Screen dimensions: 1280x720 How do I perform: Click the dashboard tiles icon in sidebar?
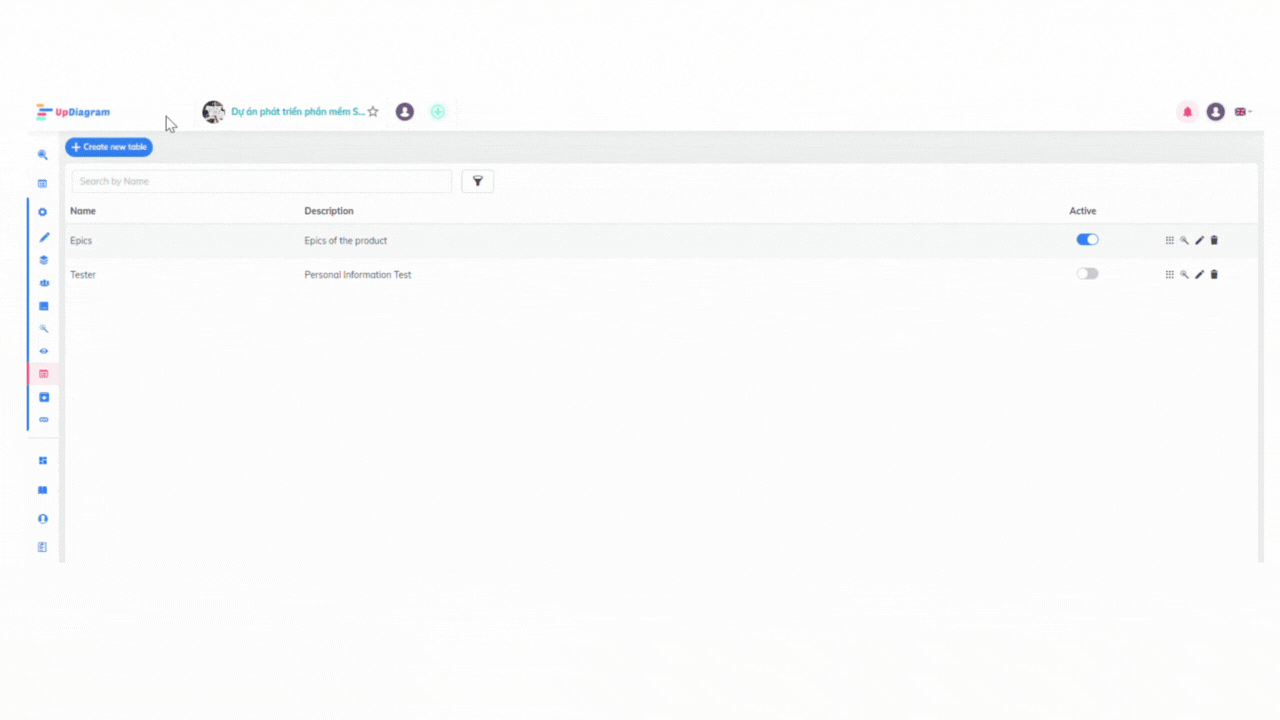coord(43,461)
